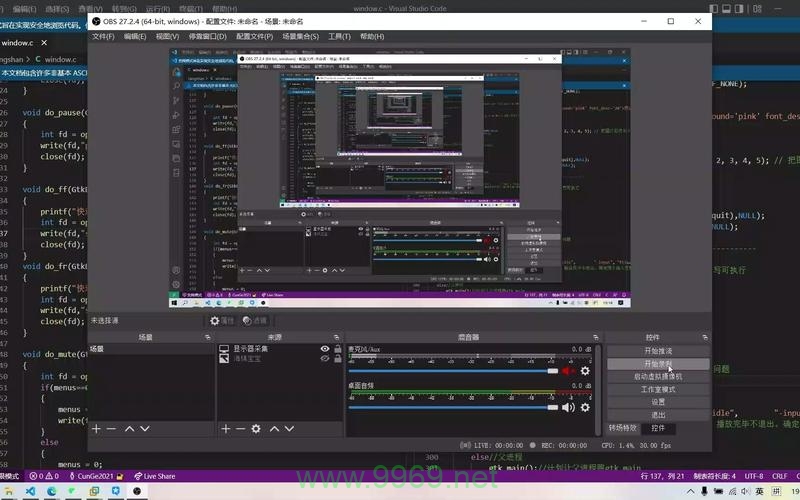This screenshot has width=800, height=500.
Task: Add a new scene with the plus icon
Action: pos(96,429)
